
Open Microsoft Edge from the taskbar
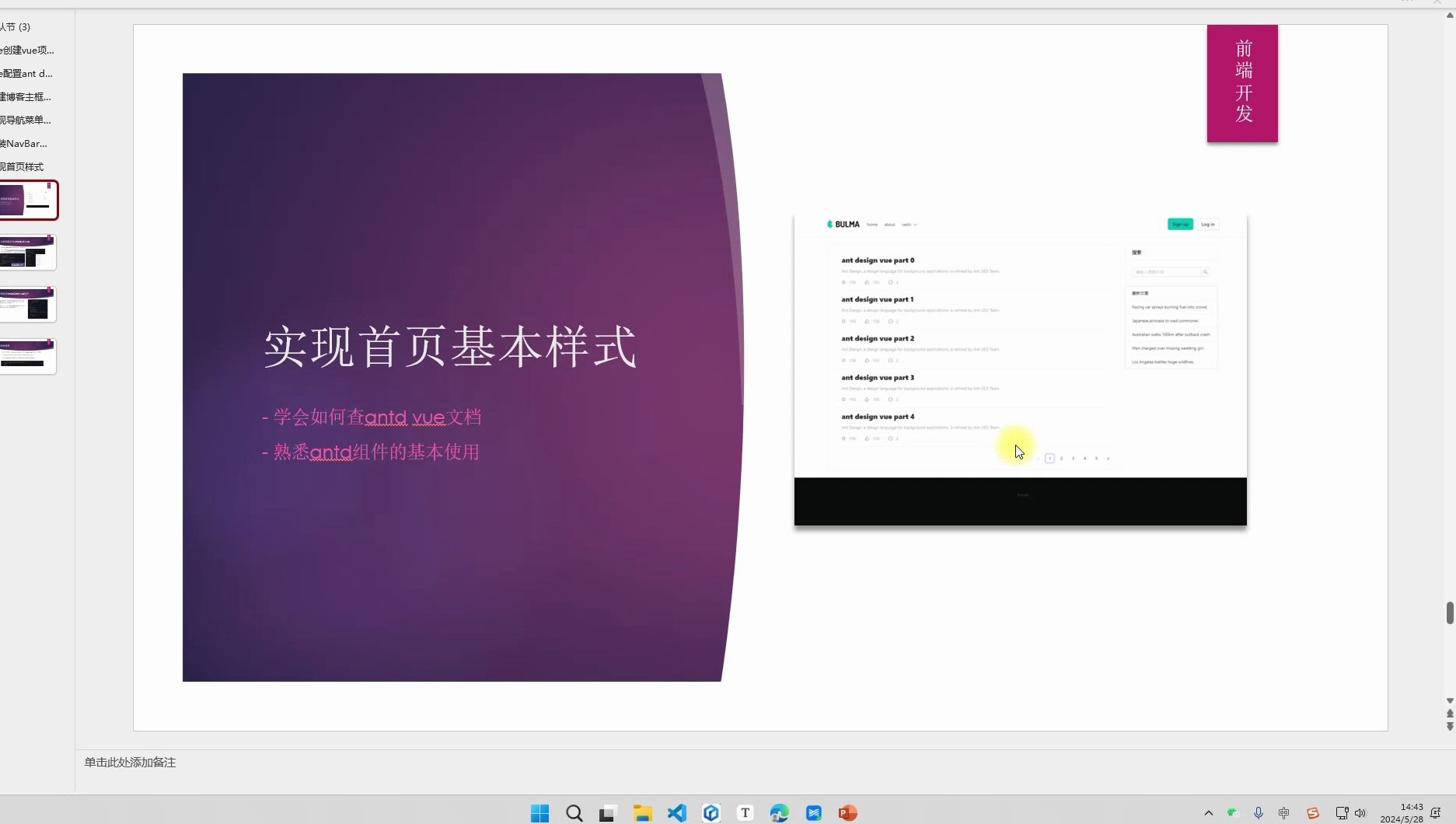click(x=778, y=813)
